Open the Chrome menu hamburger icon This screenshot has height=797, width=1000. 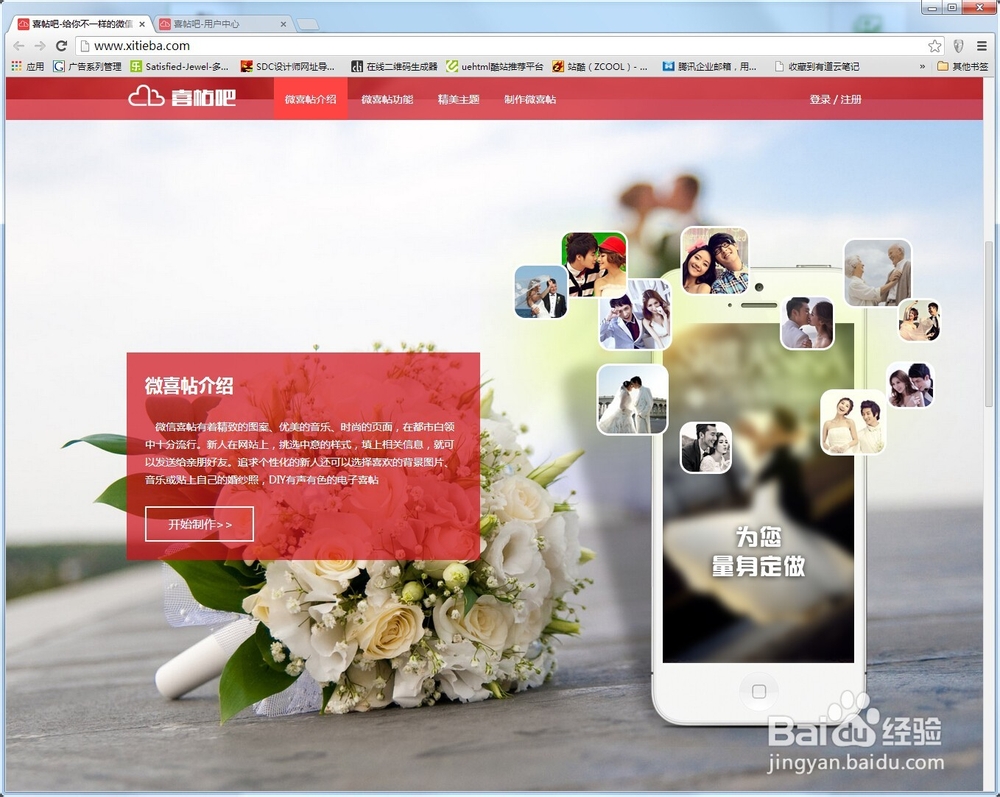click(x=982, y=46)
